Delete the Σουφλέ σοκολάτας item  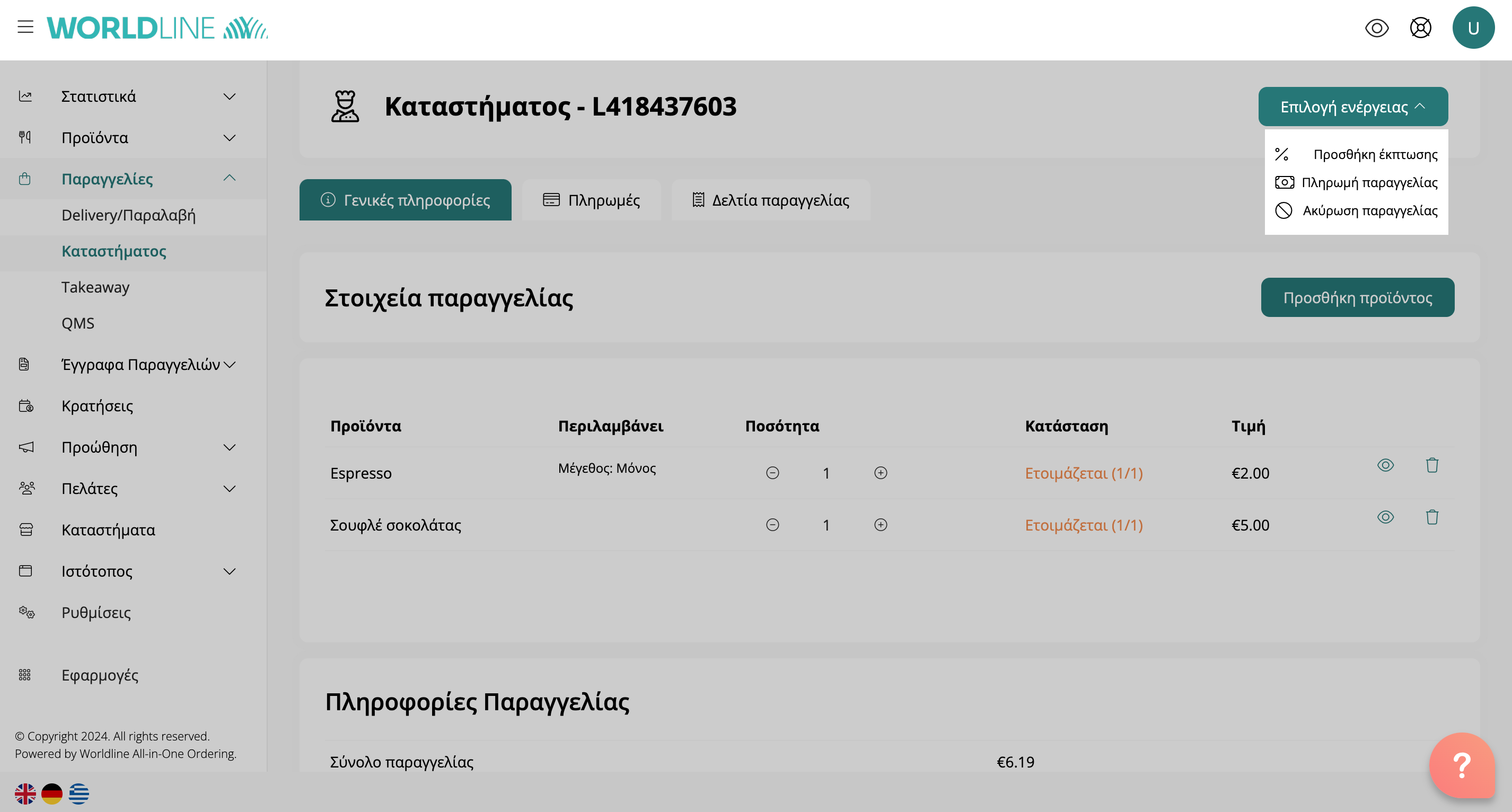pyautogui.click(x=1431, y=517)
